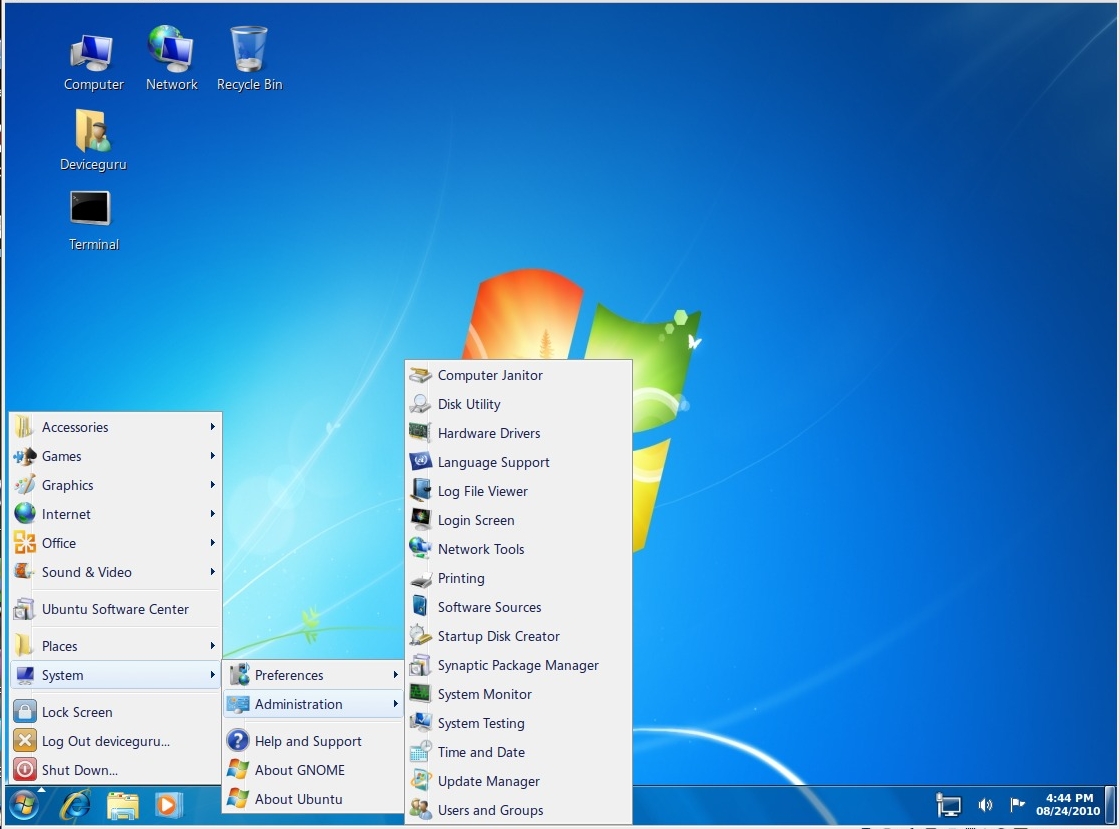Expand the Graphics submenu arrow
1120x829 pixels.
(212, 485)
